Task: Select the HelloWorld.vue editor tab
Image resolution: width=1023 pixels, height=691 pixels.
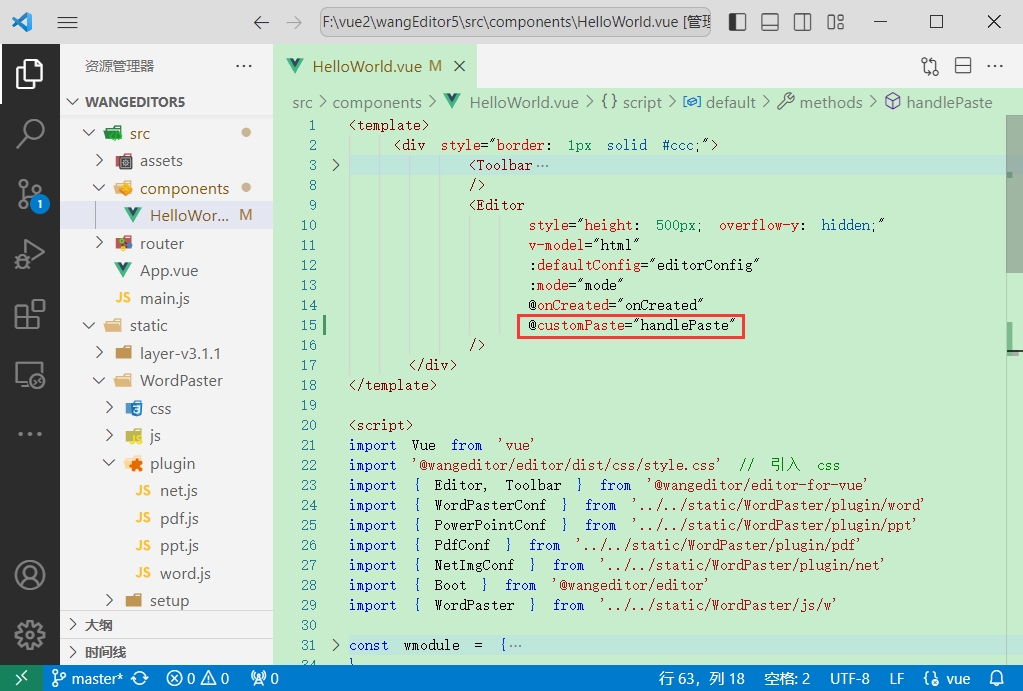Action: [x=366, y=66]
